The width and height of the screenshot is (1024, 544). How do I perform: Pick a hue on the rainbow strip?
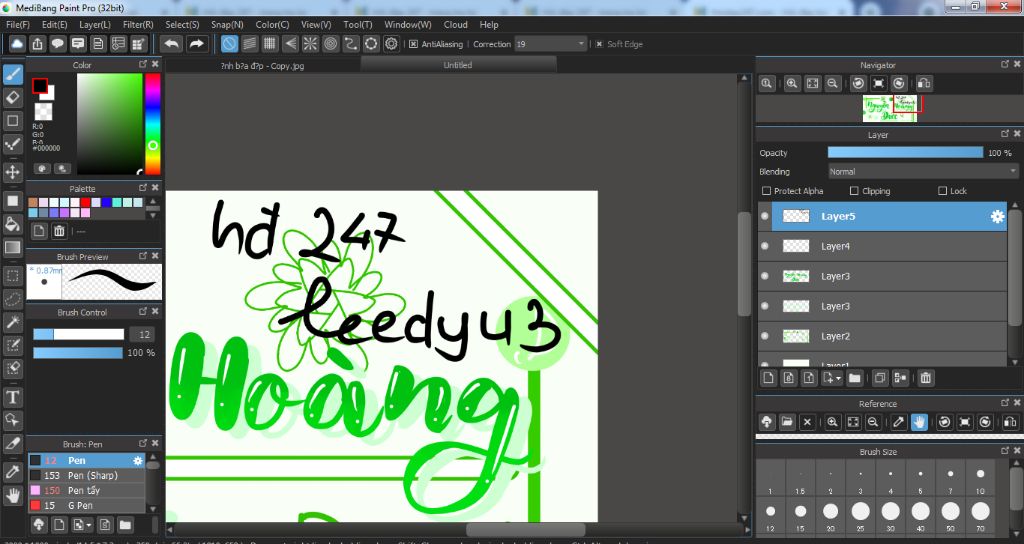[x=152, y=123]
